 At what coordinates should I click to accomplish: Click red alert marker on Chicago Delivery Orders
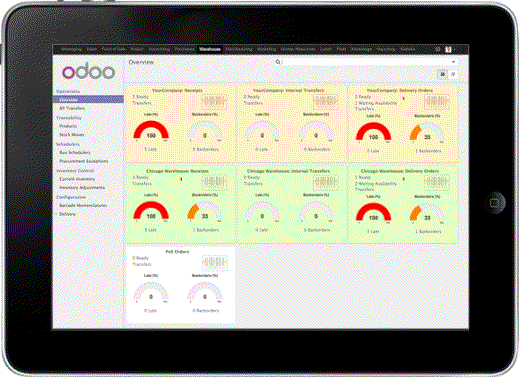(403, 179)
